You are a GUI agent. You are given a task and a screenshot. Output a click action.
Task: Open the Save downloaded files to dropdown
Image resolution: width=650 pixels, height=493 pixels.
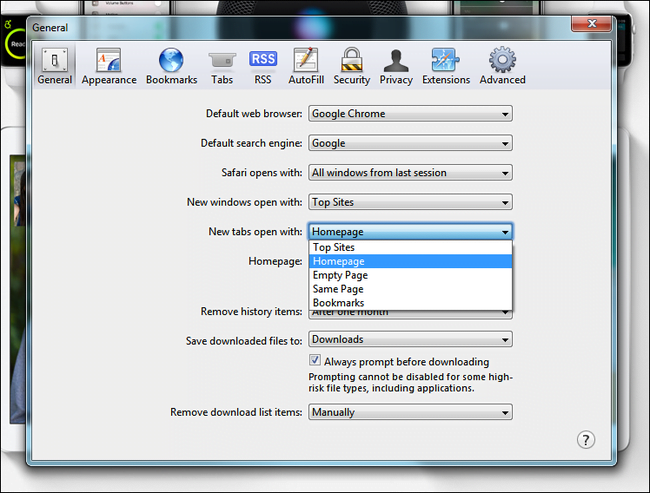[x=410, y=339]
